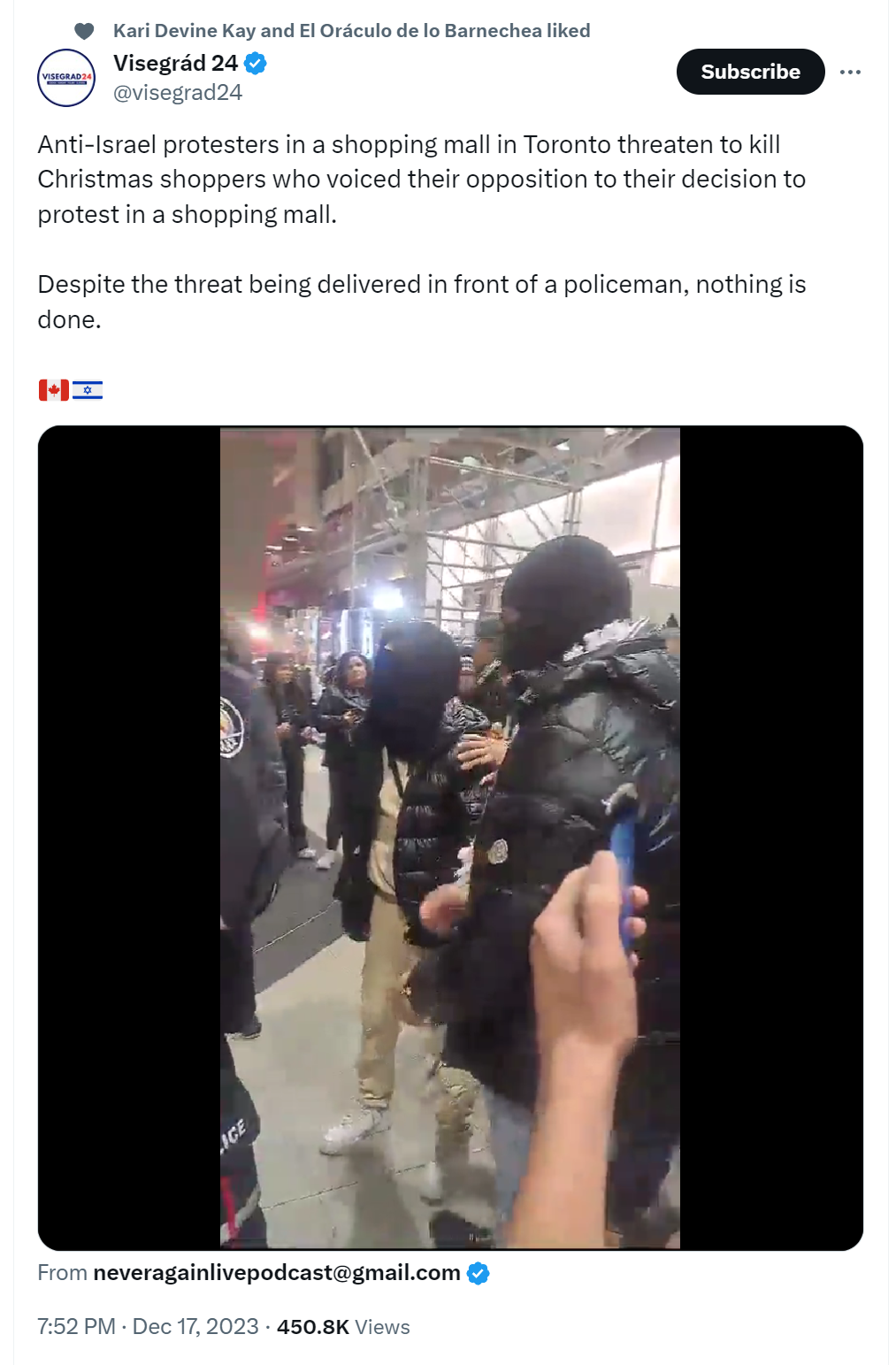This screenshot has height=1365, width=896.
Task: Click the @visegrad24 handle
Action: (178, 92)
